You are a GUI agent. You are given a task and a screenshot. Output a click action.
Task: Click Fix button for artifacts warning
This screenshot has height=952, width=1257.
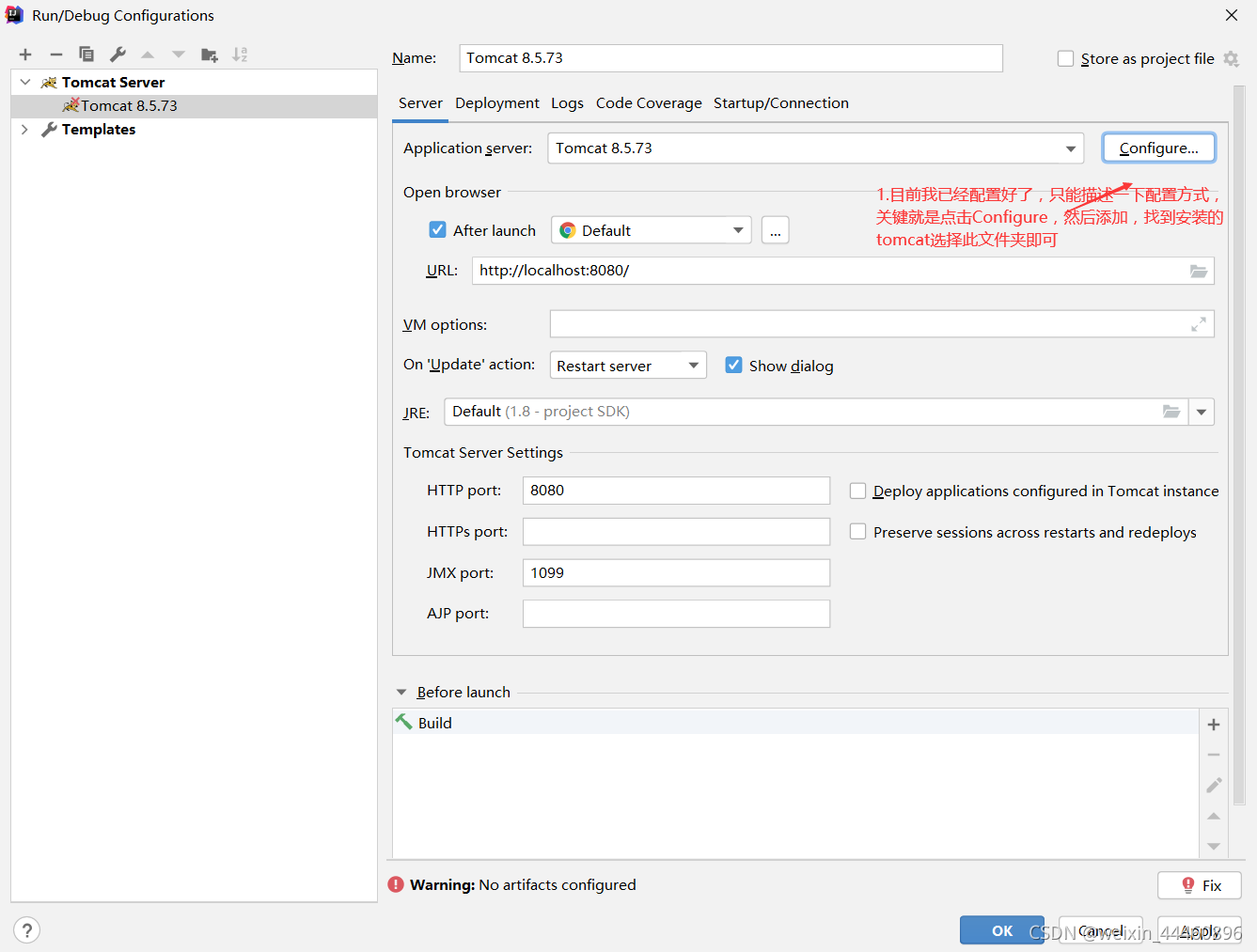click(1200, 885)
